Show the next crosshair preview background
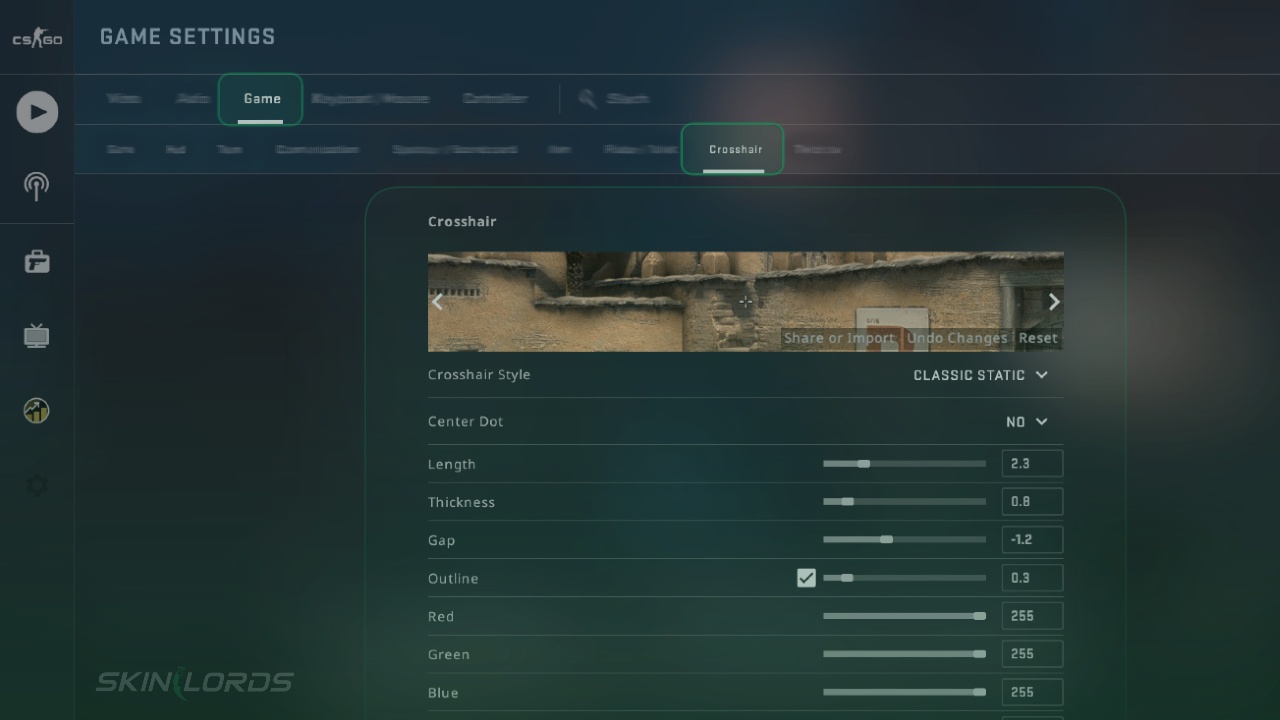The image size is (1280, 720). click(x=1053, y=301)
